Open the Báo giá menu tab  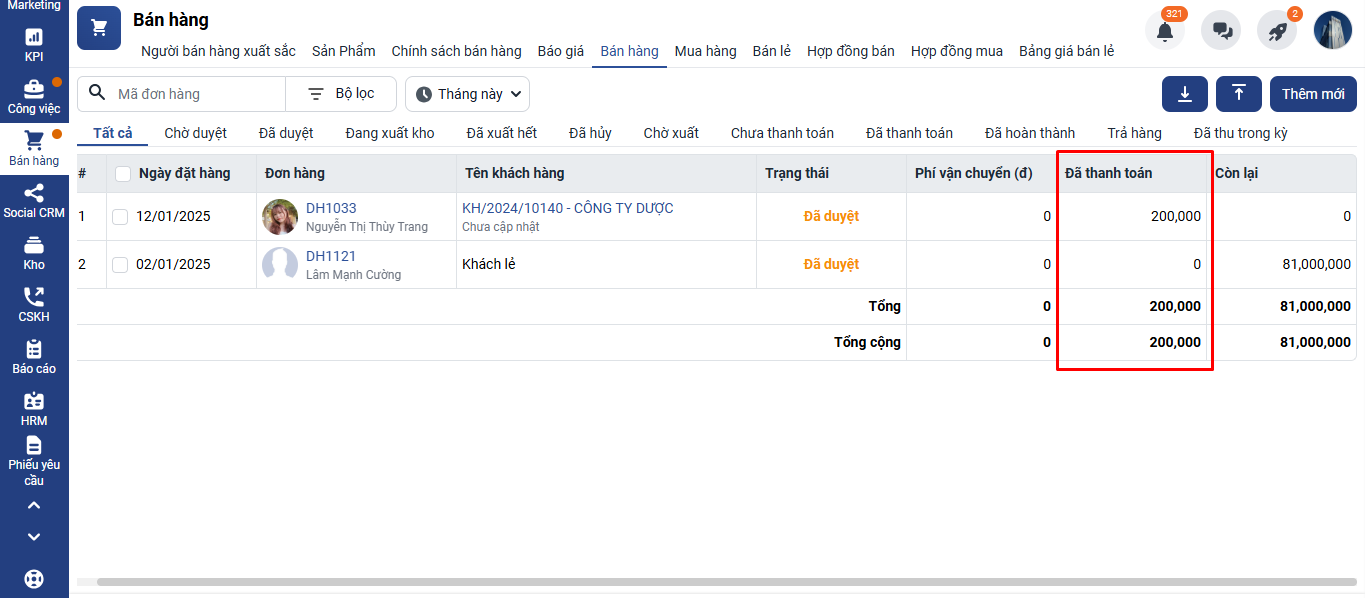tap(560, 51)
